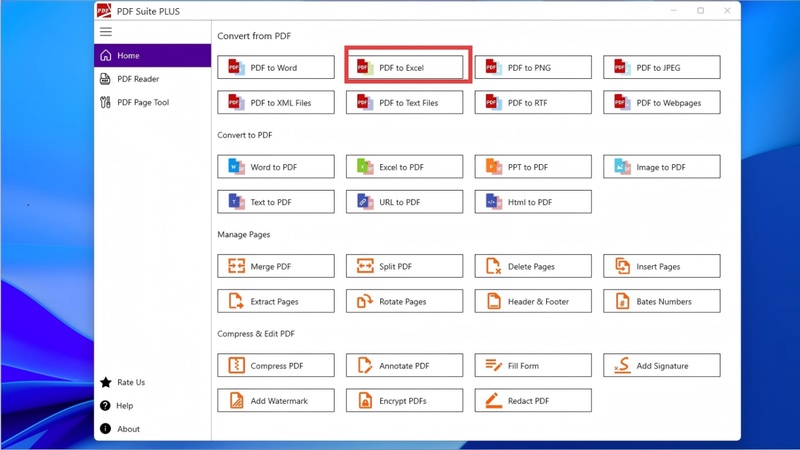Click the PDF to XML Files icon

(x=236, y=103)
